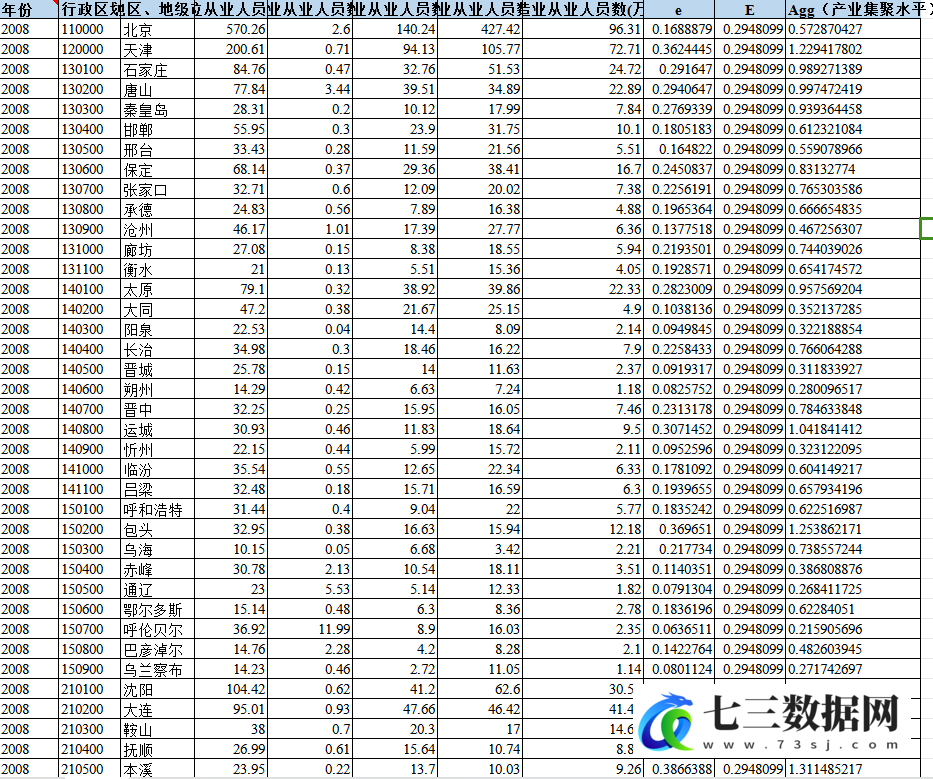Select the city cell 临汾
Viewport: 933px width, 779px height.
coord(157,469)
